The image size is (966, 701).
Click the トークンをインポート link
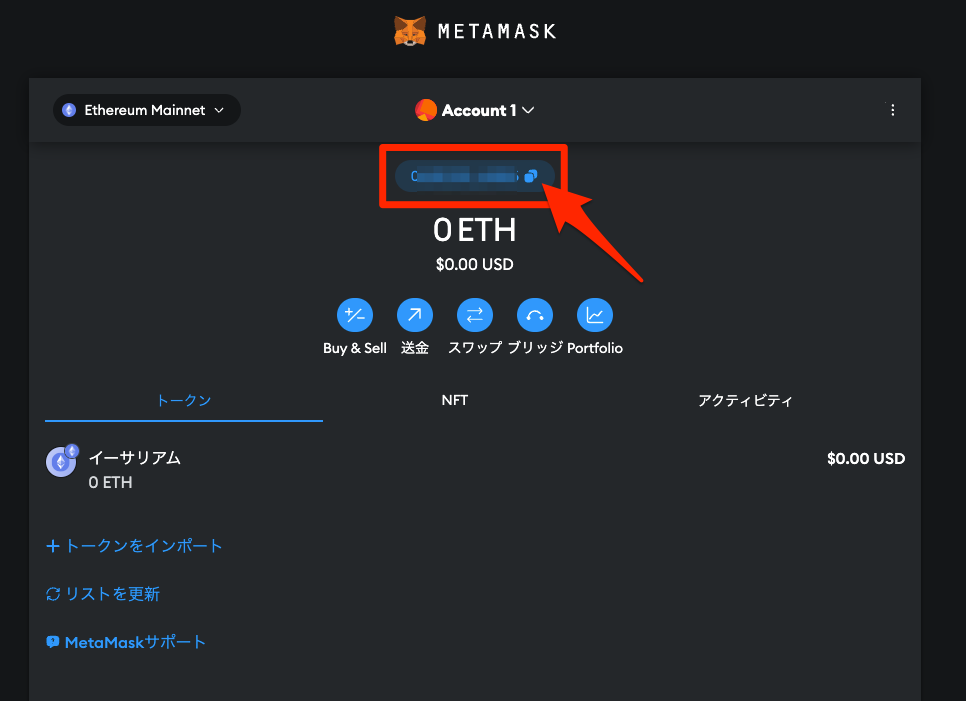(x=134, y=546)
